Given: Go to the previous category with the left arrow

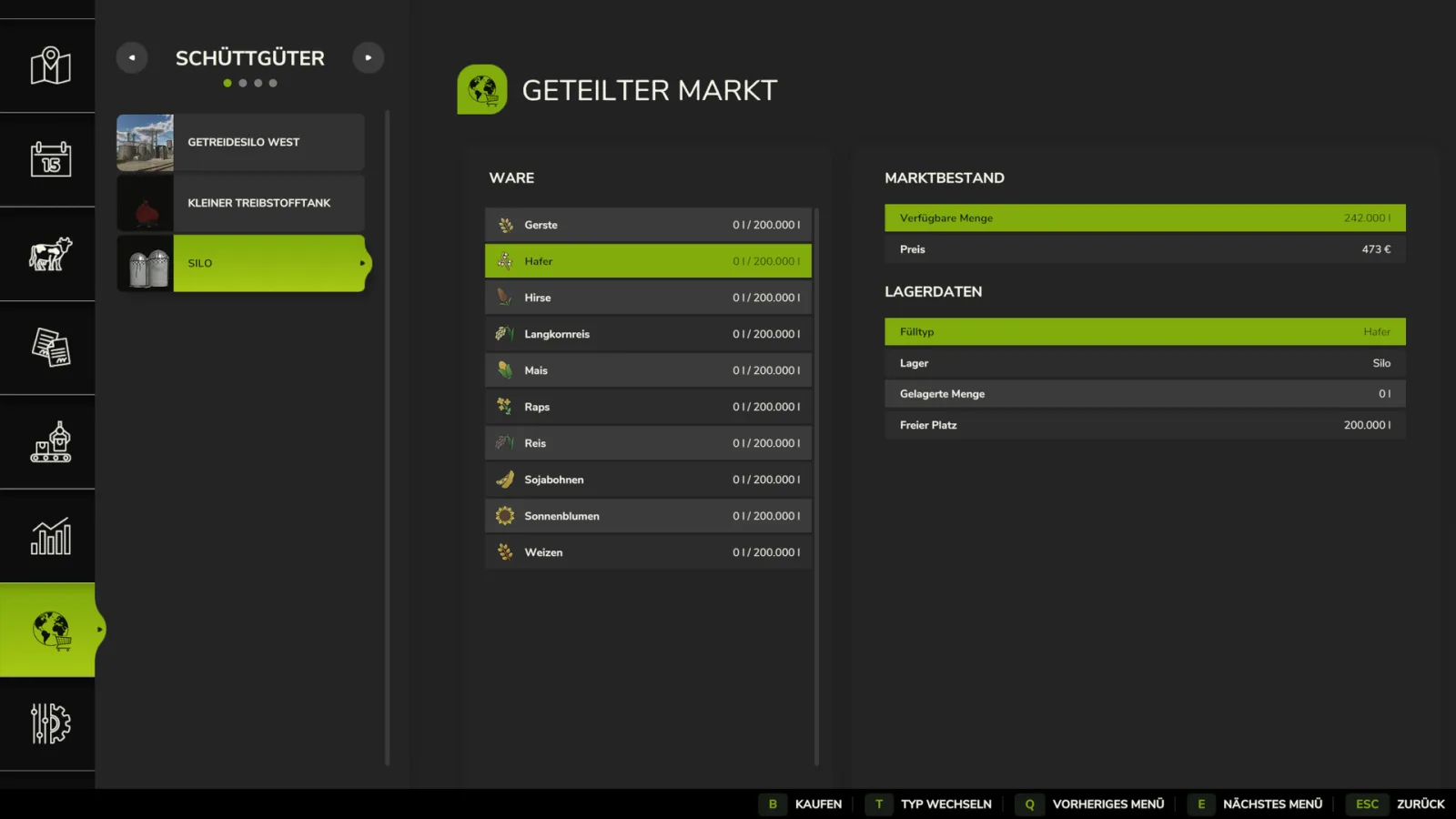Looking at the screenshot, I should 132,57.
